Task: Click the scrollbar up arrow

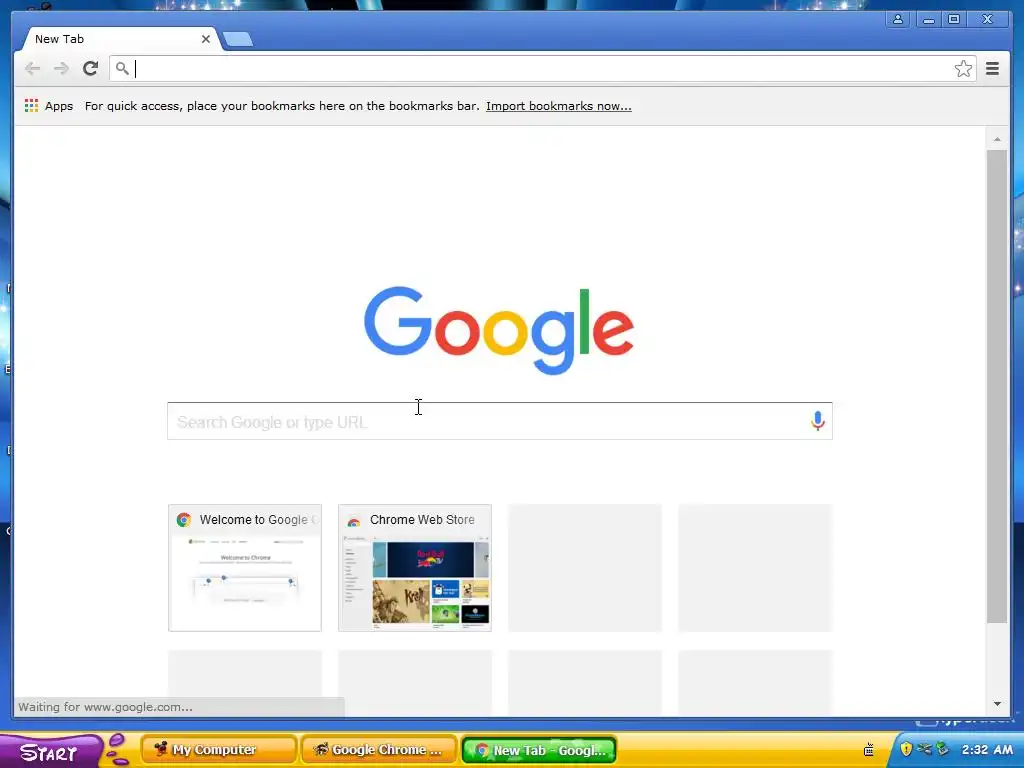Action: pyautogui.click(x=997, y=139)
